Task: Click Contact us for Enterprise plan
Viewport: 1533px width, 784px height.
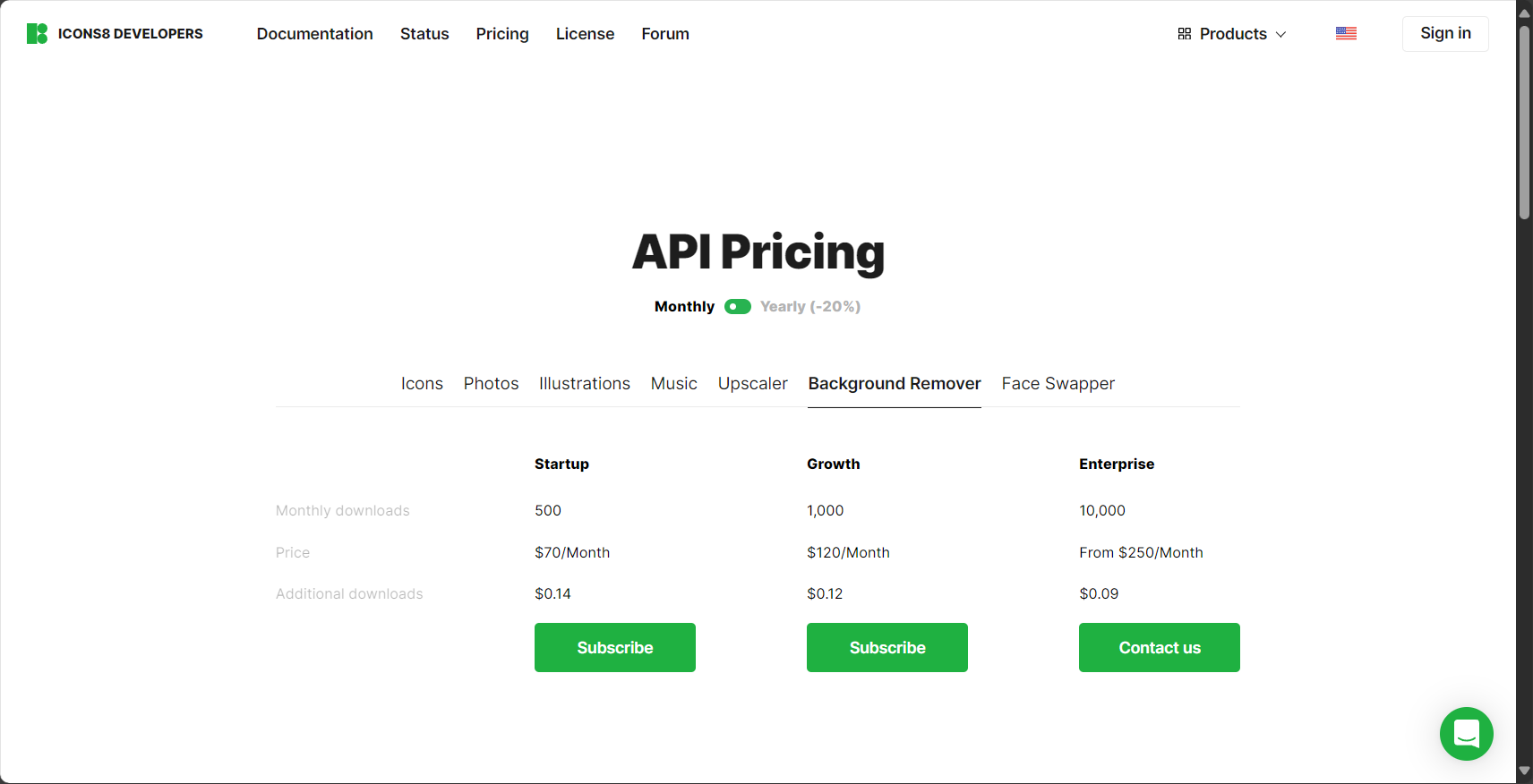Action: (1160, 648)
